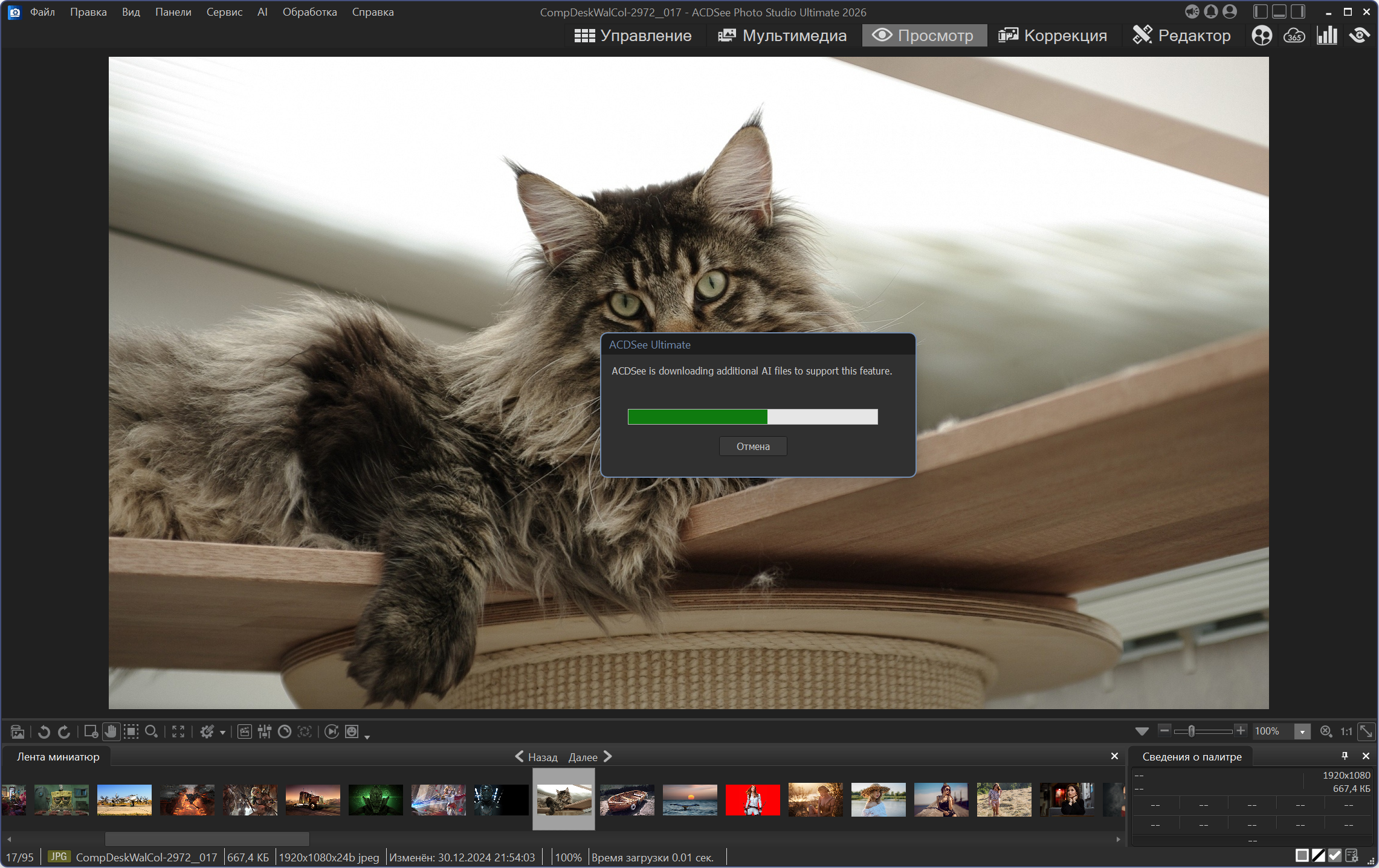Click the full screen arrows icon
Screen dimensions: 1379x868
[178, 731]
